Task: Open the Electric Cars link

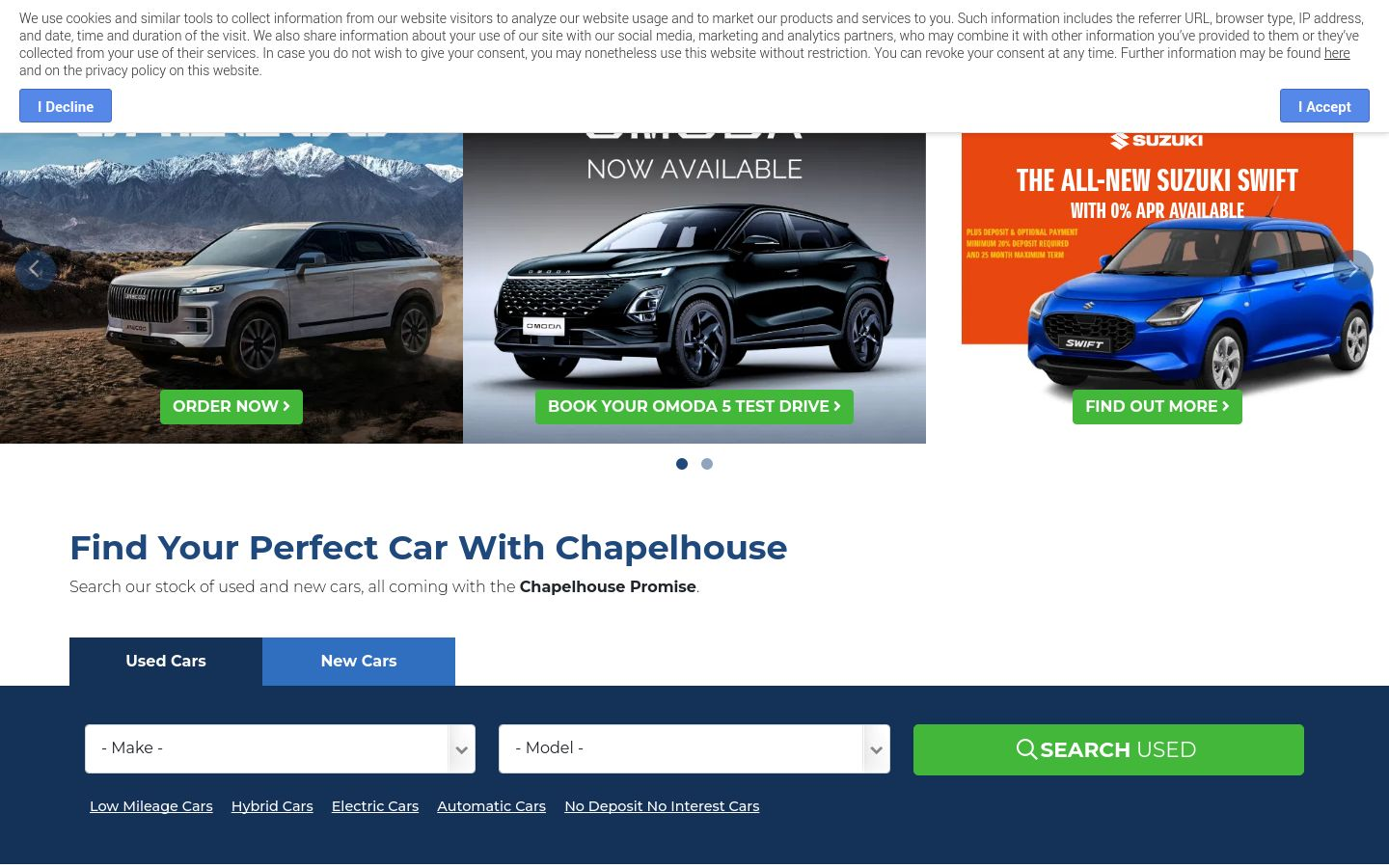Action: (375, 806)
